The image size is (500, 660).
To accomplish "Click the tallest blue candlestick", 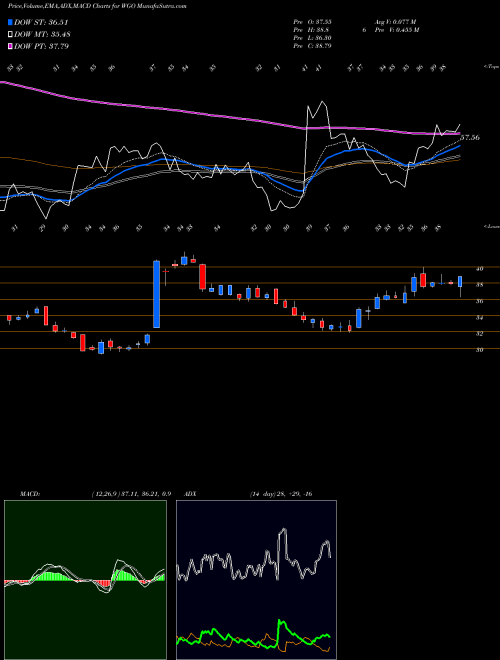I will pyautogui.click(x=157, y=294).
